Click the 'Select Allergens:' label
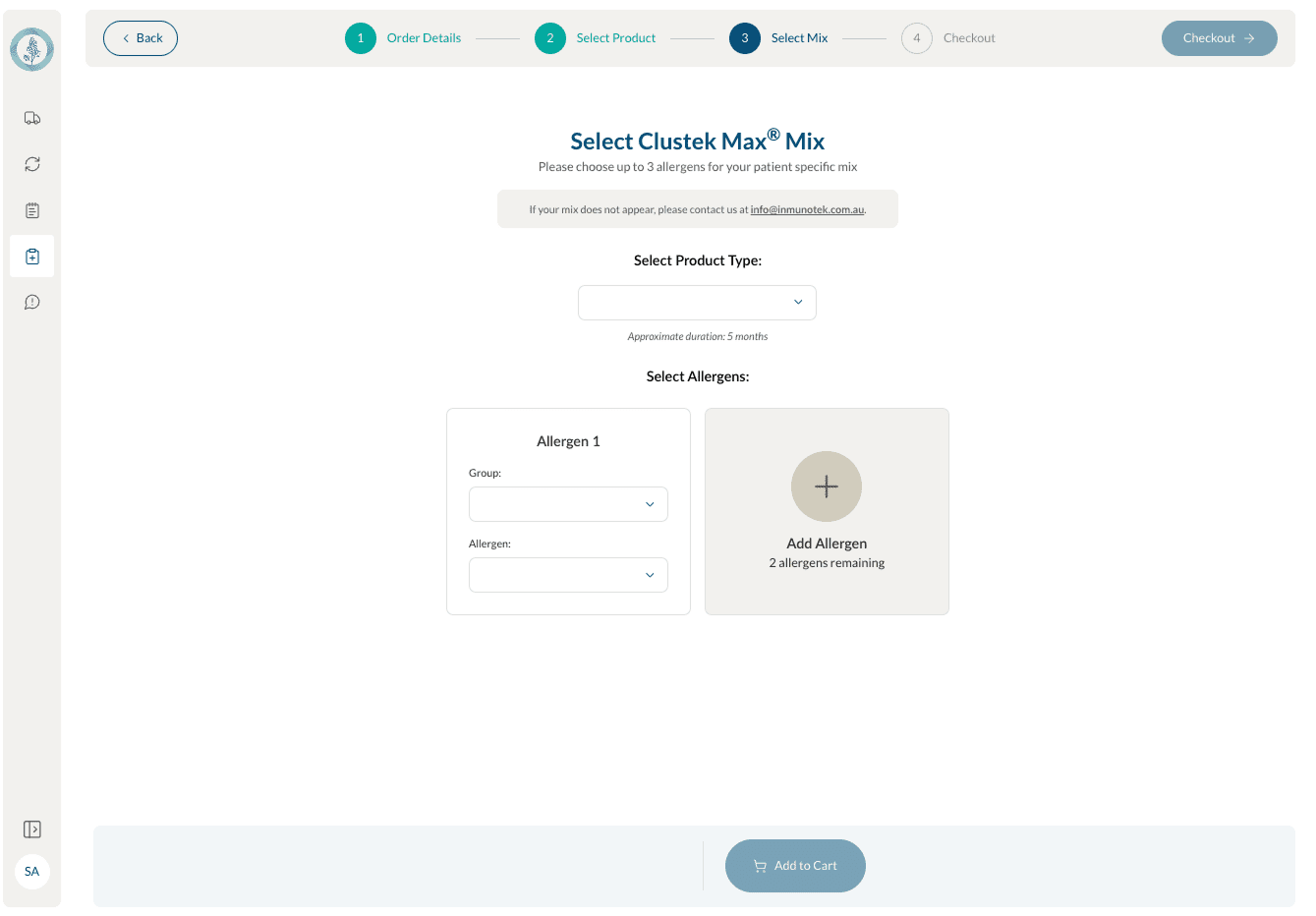This screenshot has width=1316, height=916. [x=698, y=376]
